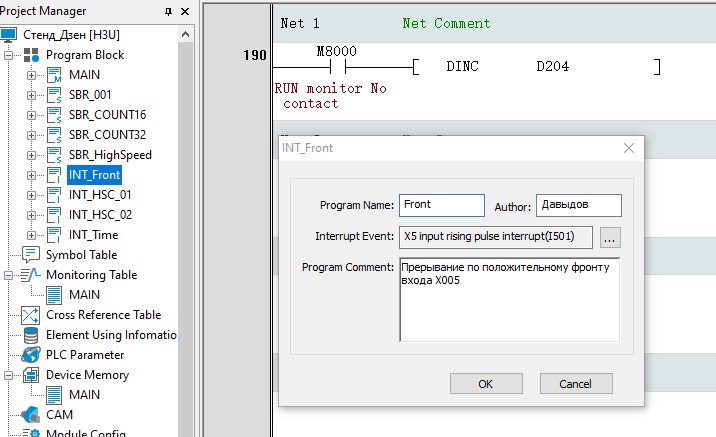Click the SBR_COUNT32 subroutine icon
This screenshot has width=716, height=437.
54,135
